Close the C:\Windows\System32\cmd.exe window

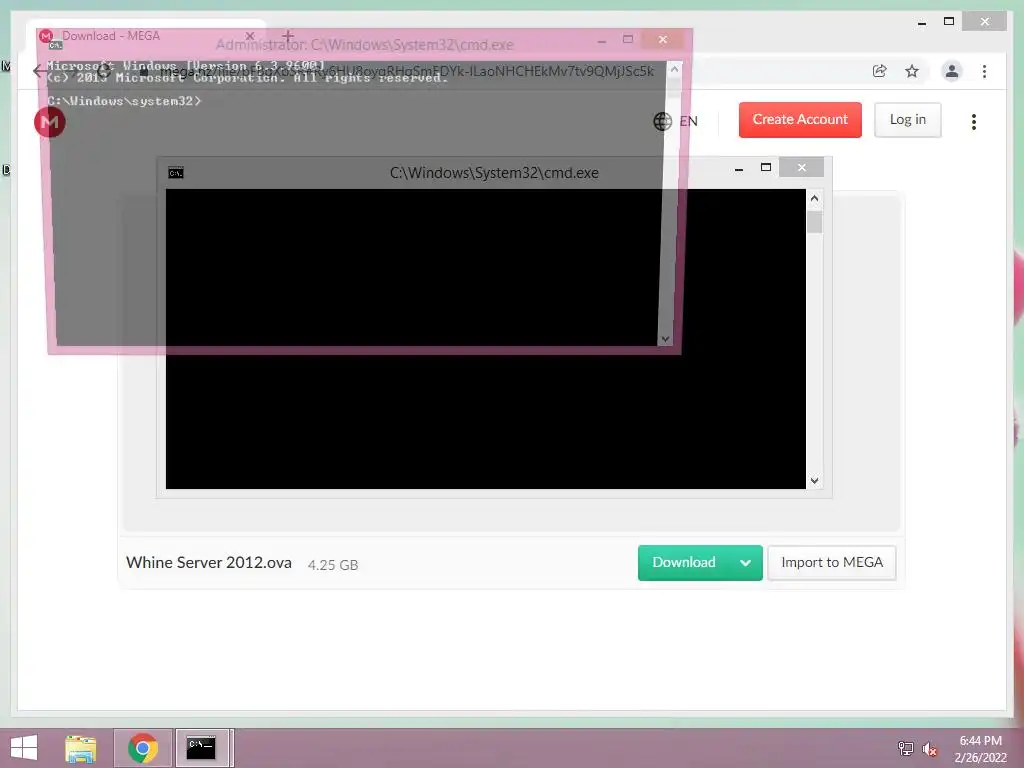tap(801, 168)
